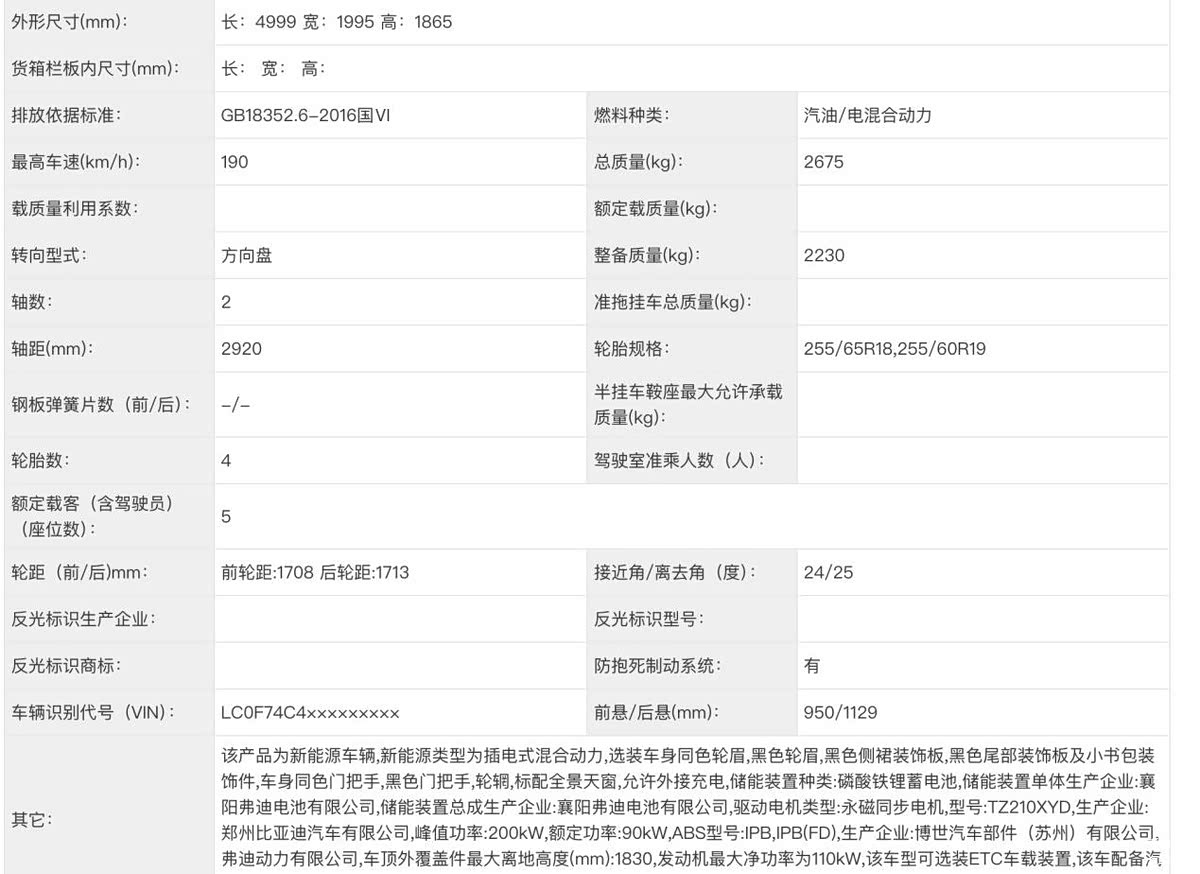Select the front/rear track width values
The height and width of the screenshot is (874, 1200).
pos(314,573)
